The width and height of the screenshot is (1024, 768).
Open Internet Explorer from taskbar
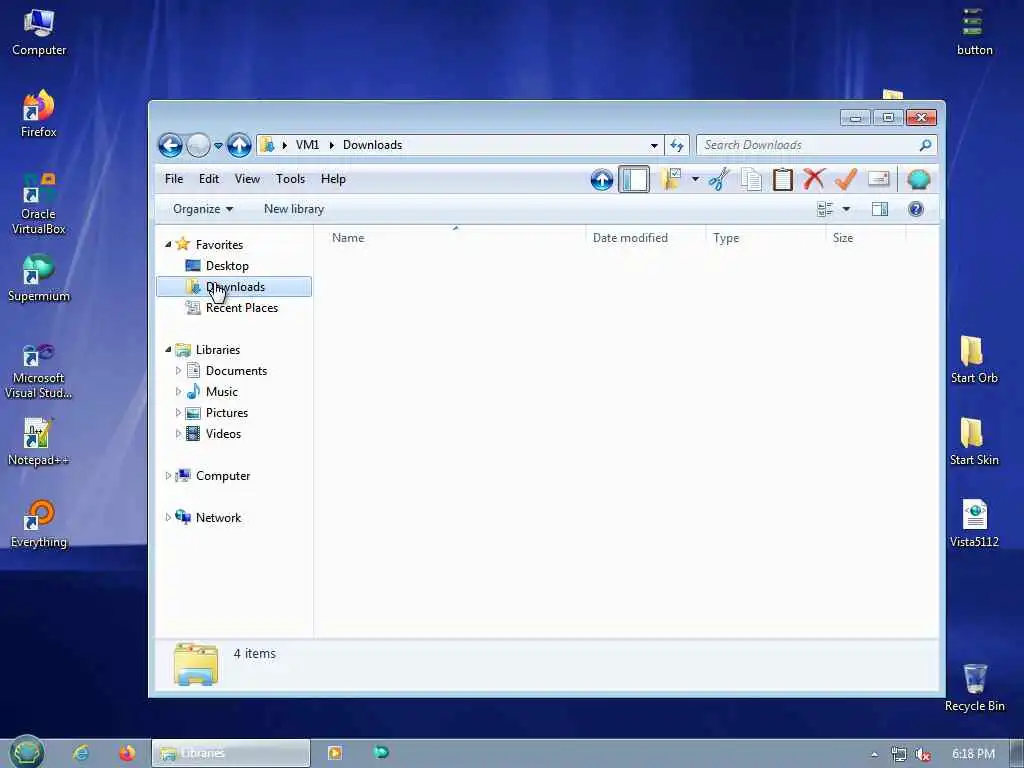pyautogui.click(x=81, y=753)
